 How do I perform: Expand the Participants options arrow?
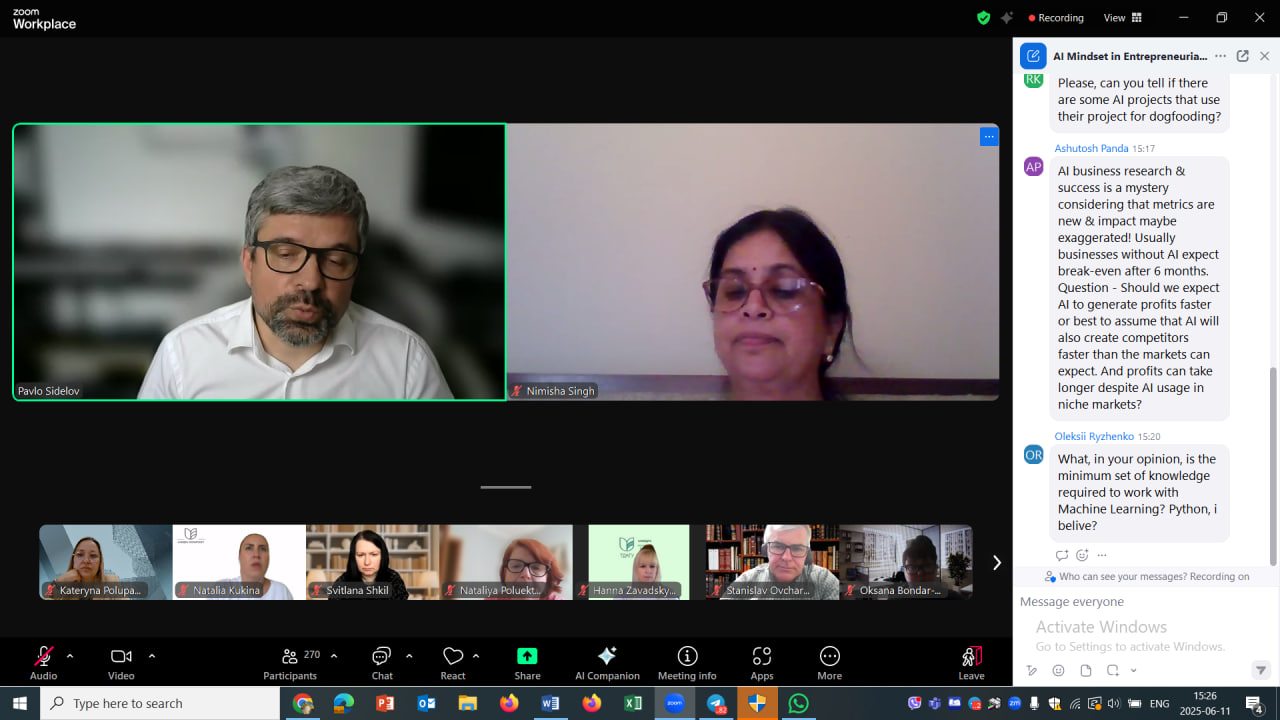(334, 656)
